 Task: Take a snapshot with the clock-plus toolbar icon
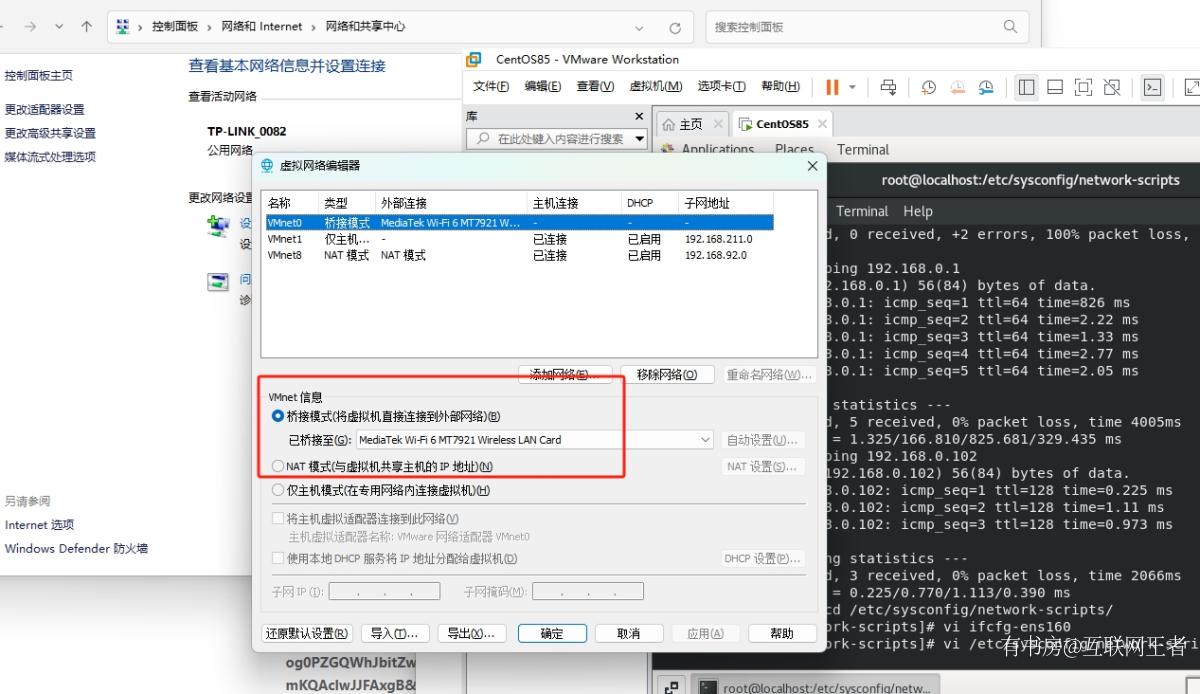coord(929,87)
